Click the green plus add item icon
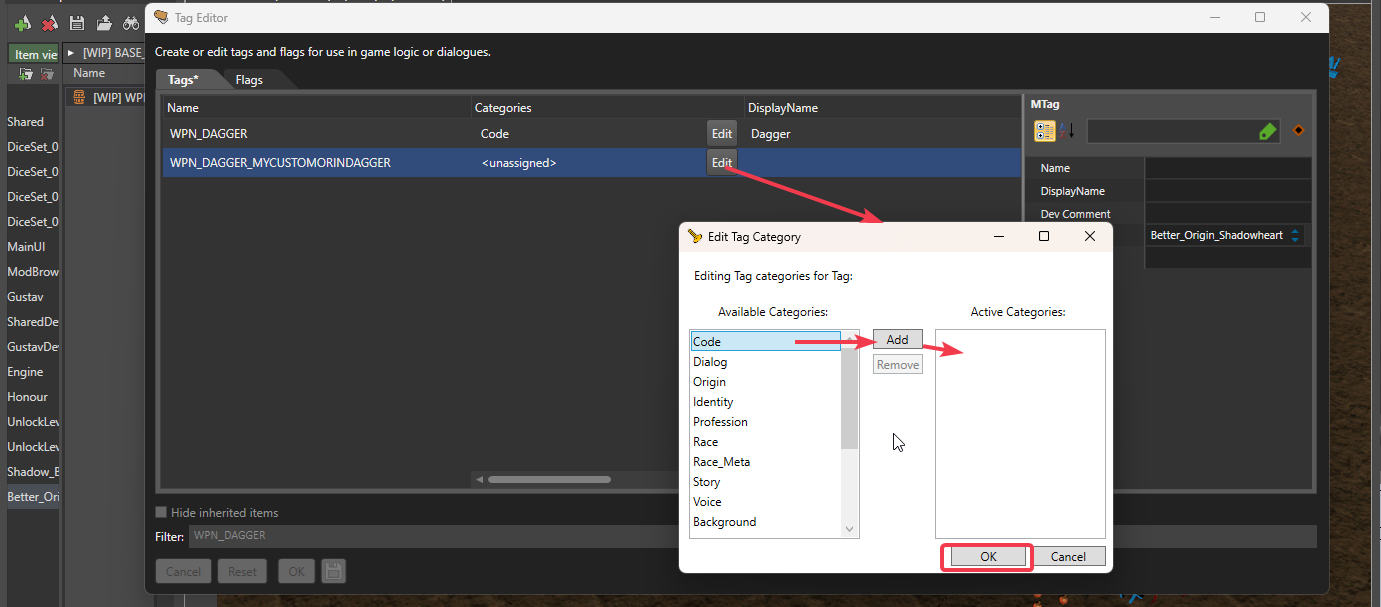 pyautogui.click(x=22, y=23)
